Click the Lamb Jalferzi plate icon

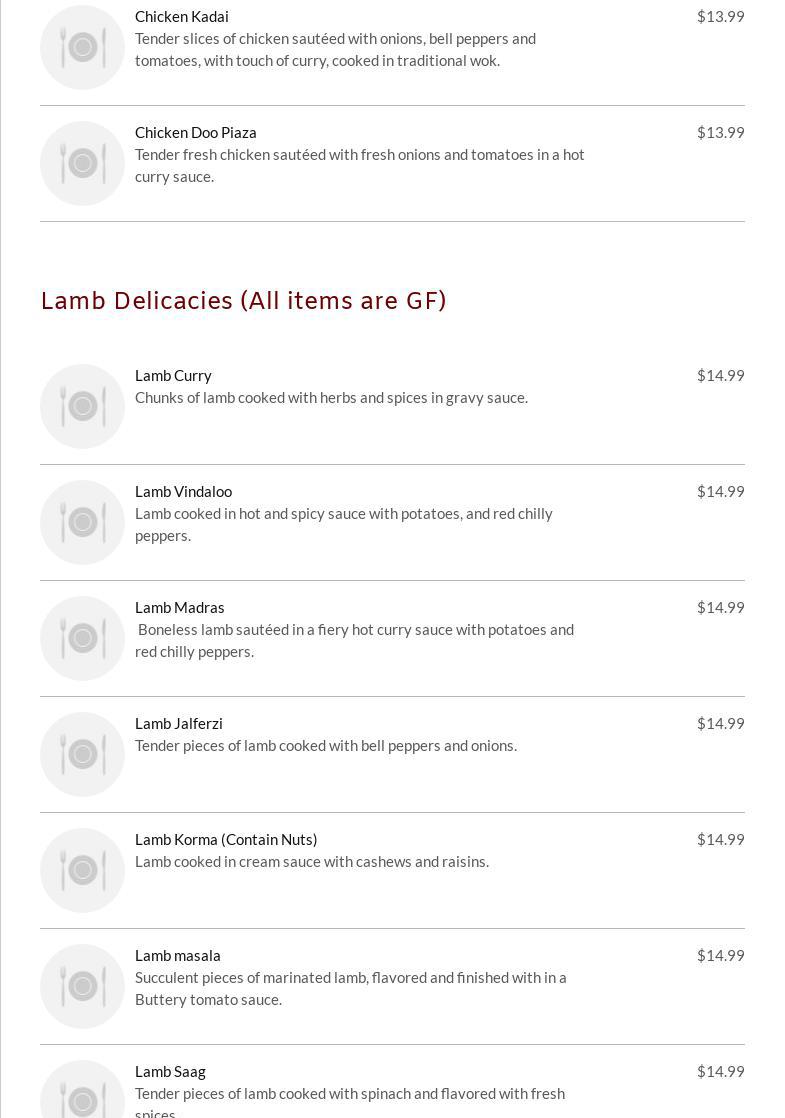[x=82, y=754]
